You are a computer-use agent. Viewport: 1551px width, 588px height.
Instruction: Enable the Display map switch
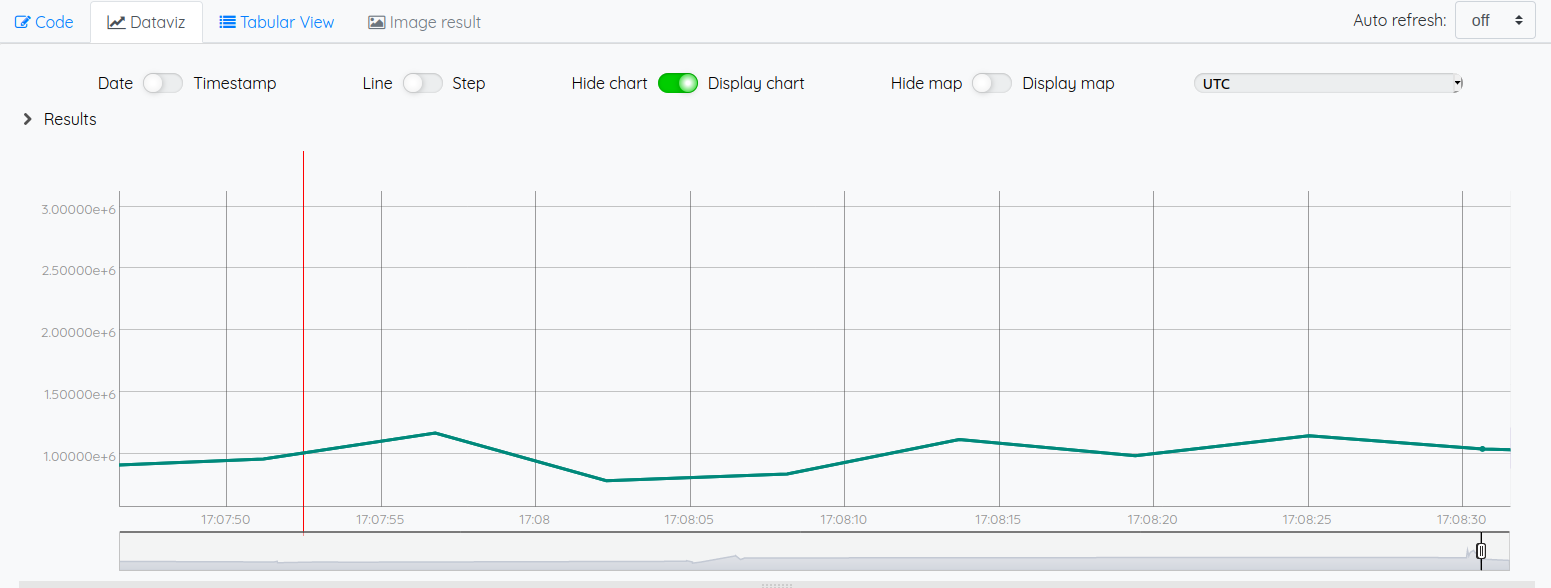992,83
